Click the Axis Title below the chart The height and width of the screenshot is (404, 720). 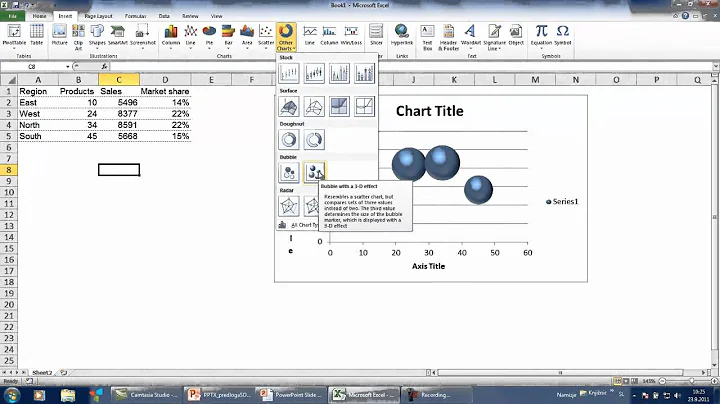(x=428, y=266)
